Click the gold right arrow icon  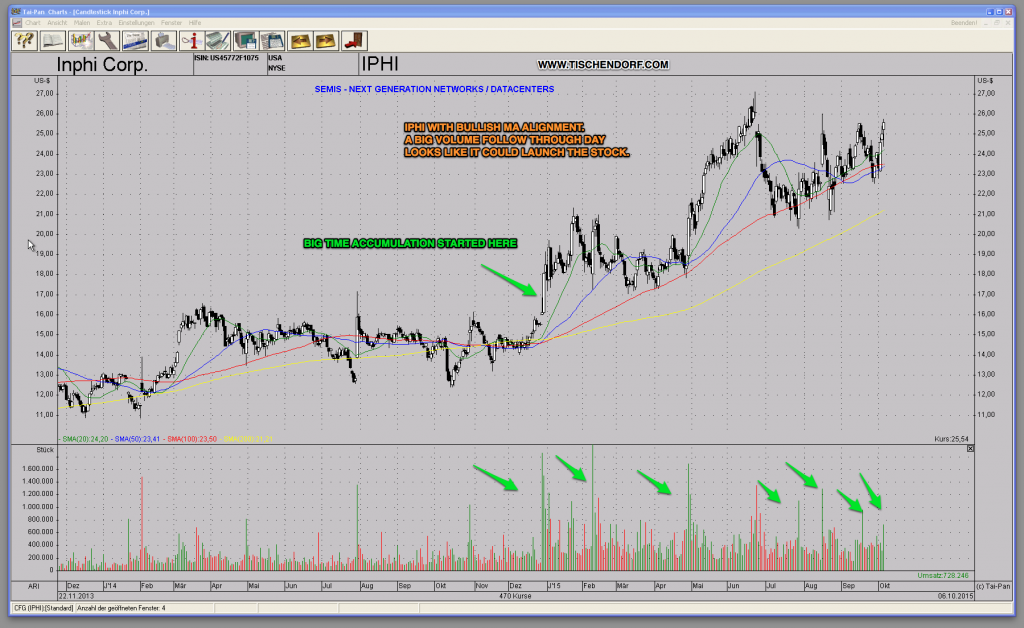coord(328,40)
